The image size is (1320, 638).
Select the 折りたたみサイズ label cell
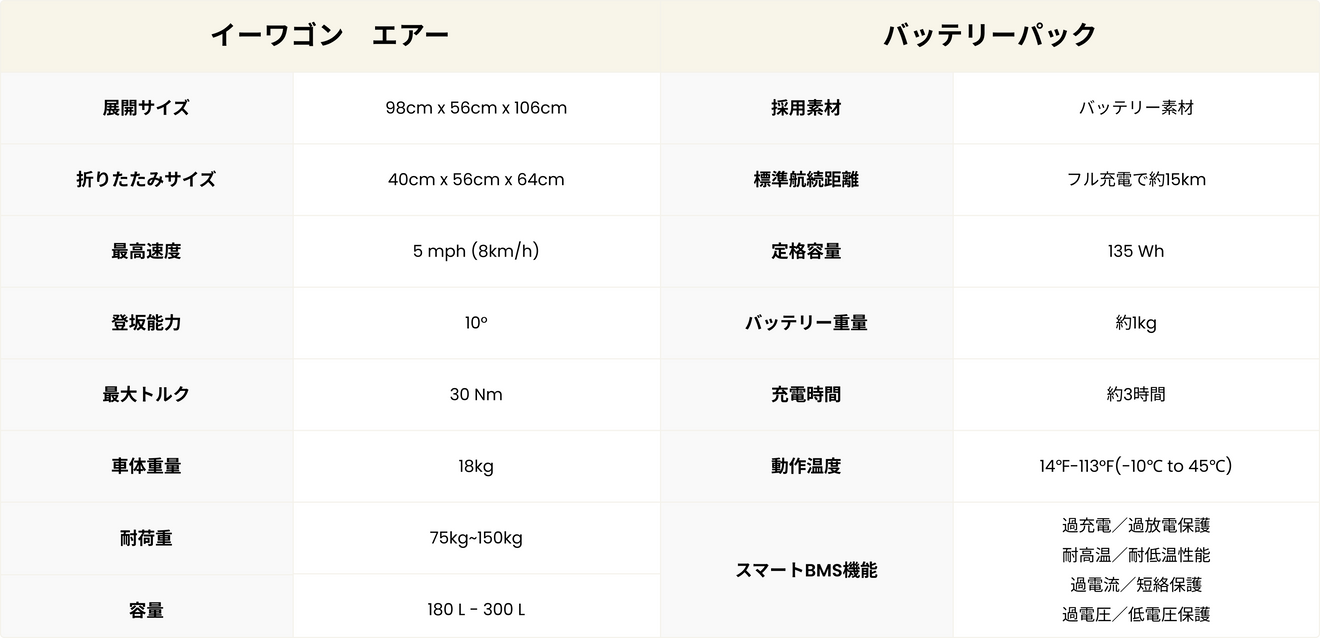[146, 180]
